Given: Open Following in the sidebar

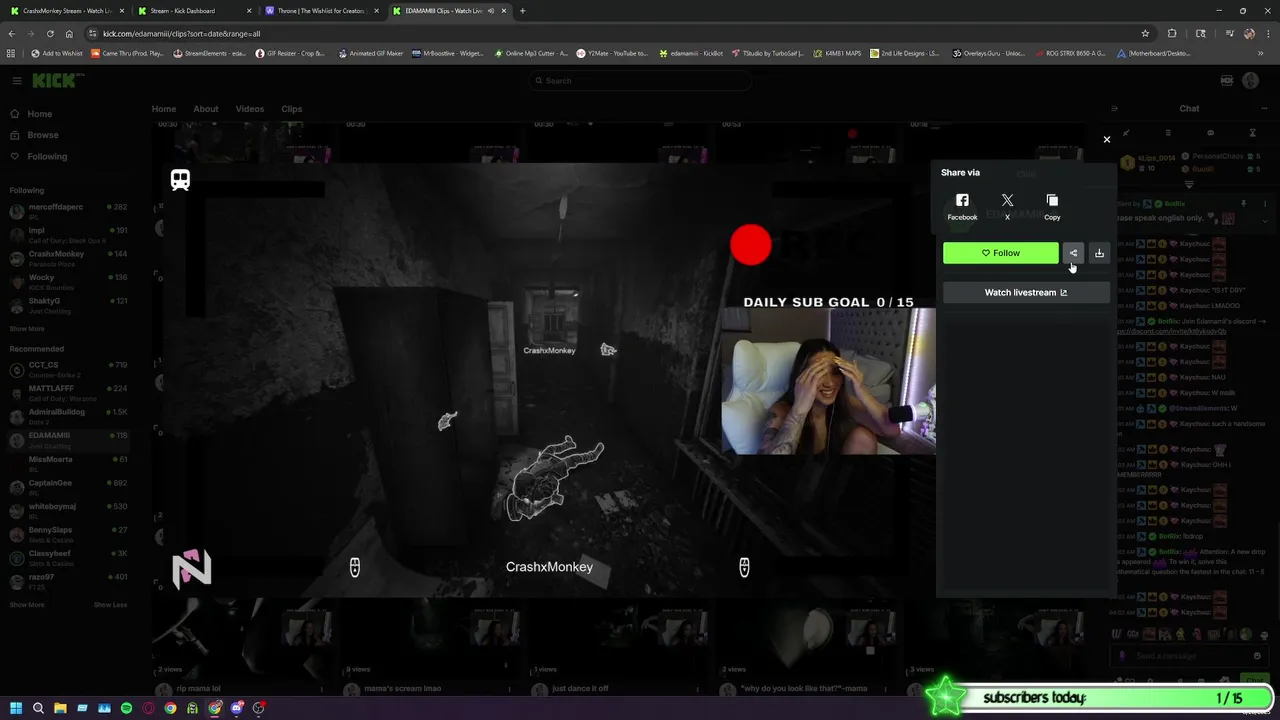Looking at the screenshot, I should tap(47, 156).
